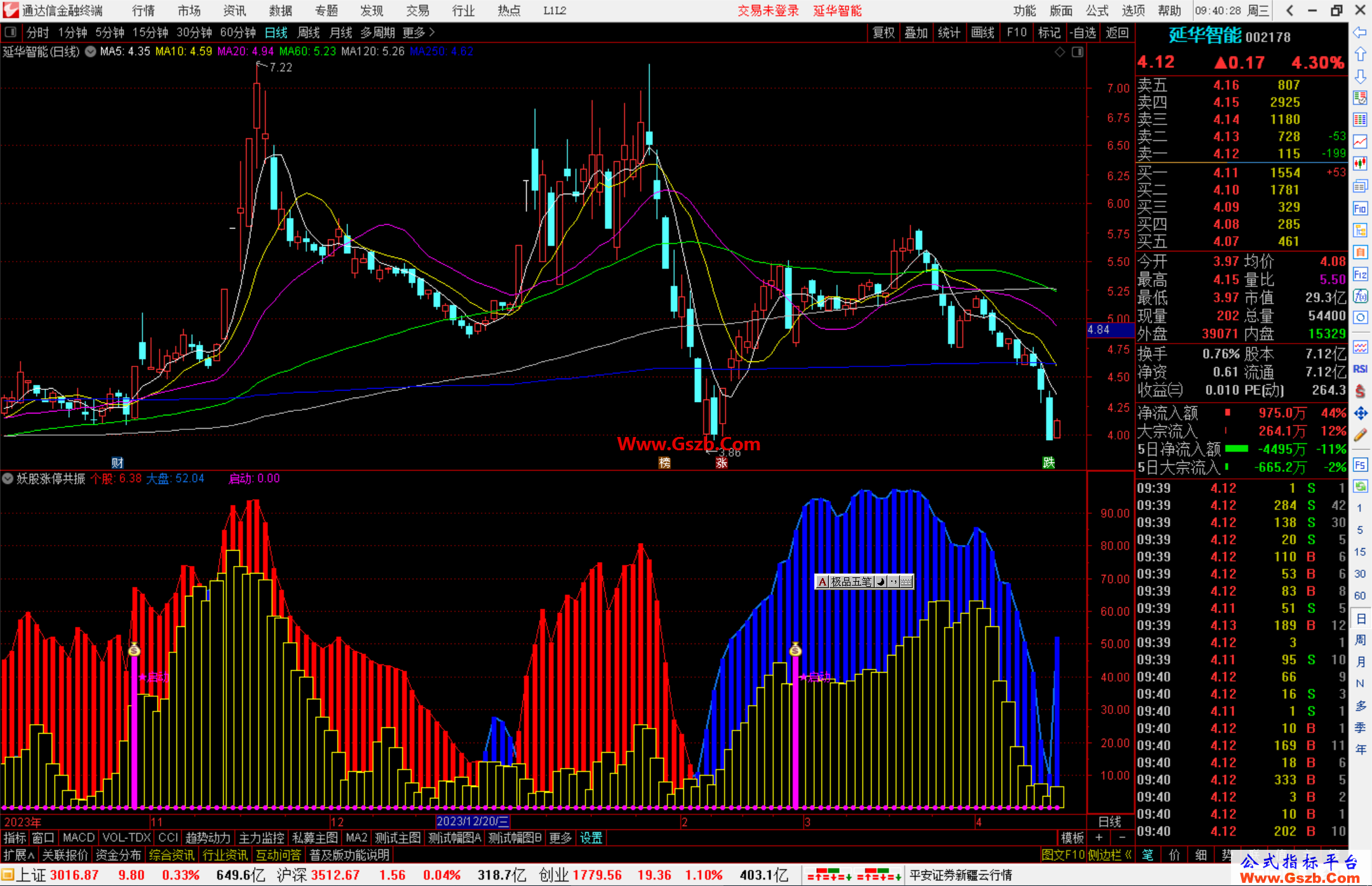
Task: Click the layout toggle icon left of 分时
Action: (11, 32)
